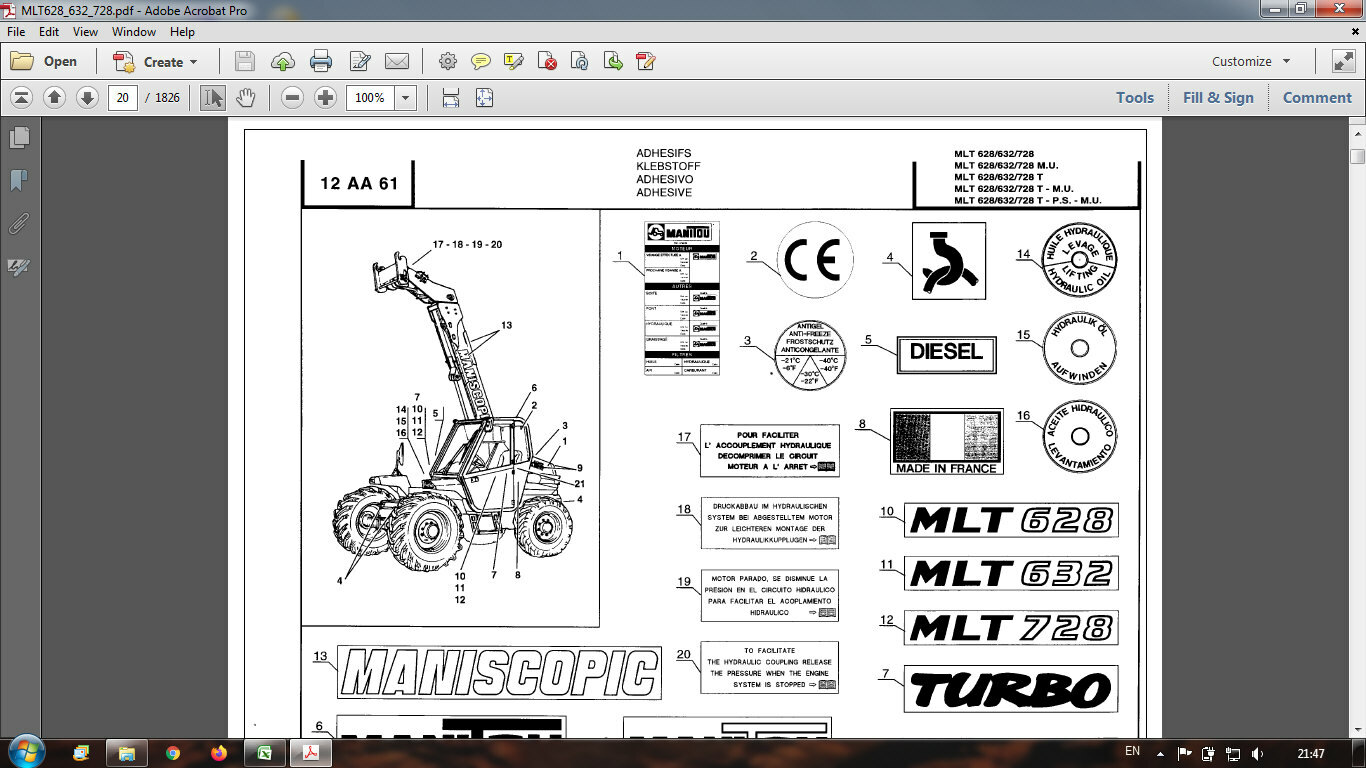Screen dimensions: 1366x768
Task: Click the Delete Pages icon
Action: 547,61
